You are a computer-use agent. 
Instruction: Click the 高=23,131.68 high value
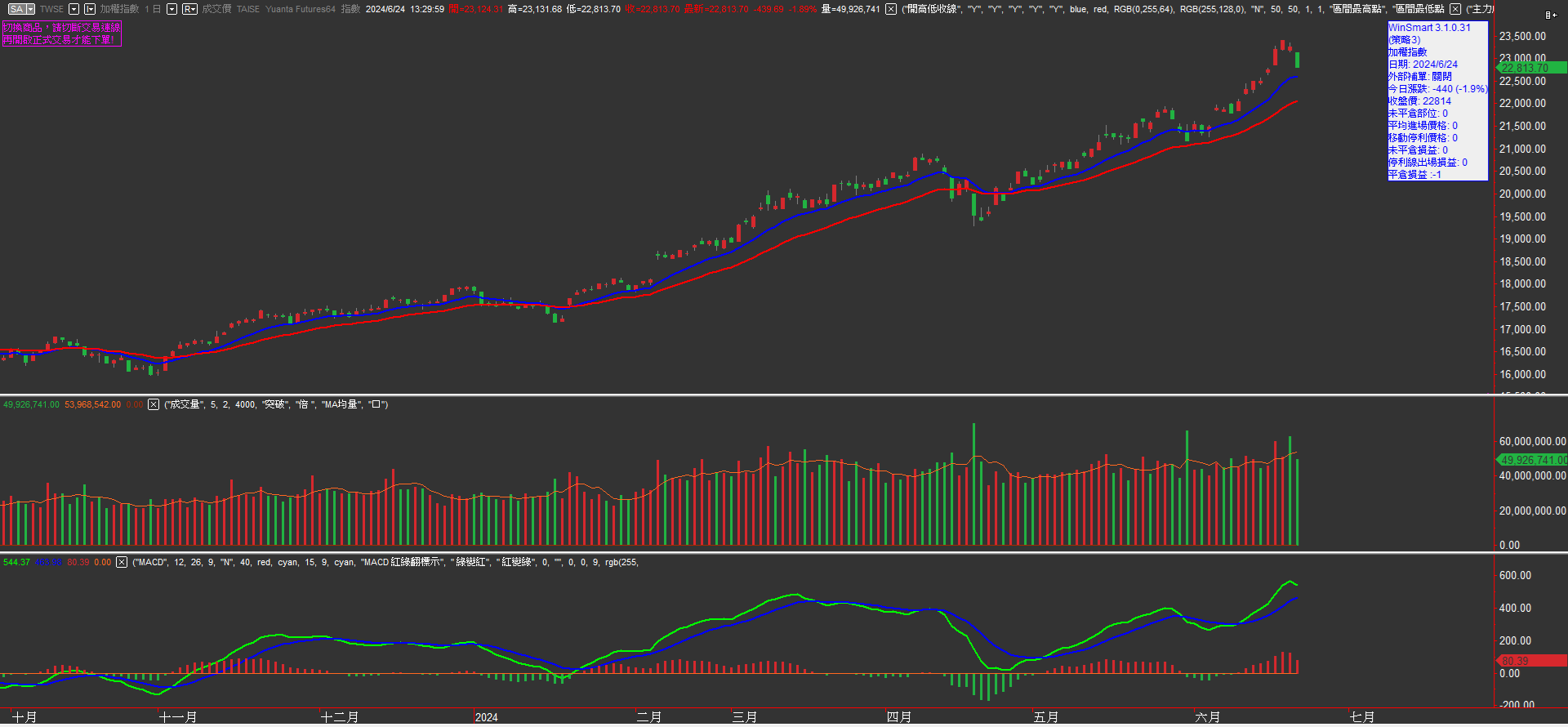click(x=535, y=9)
